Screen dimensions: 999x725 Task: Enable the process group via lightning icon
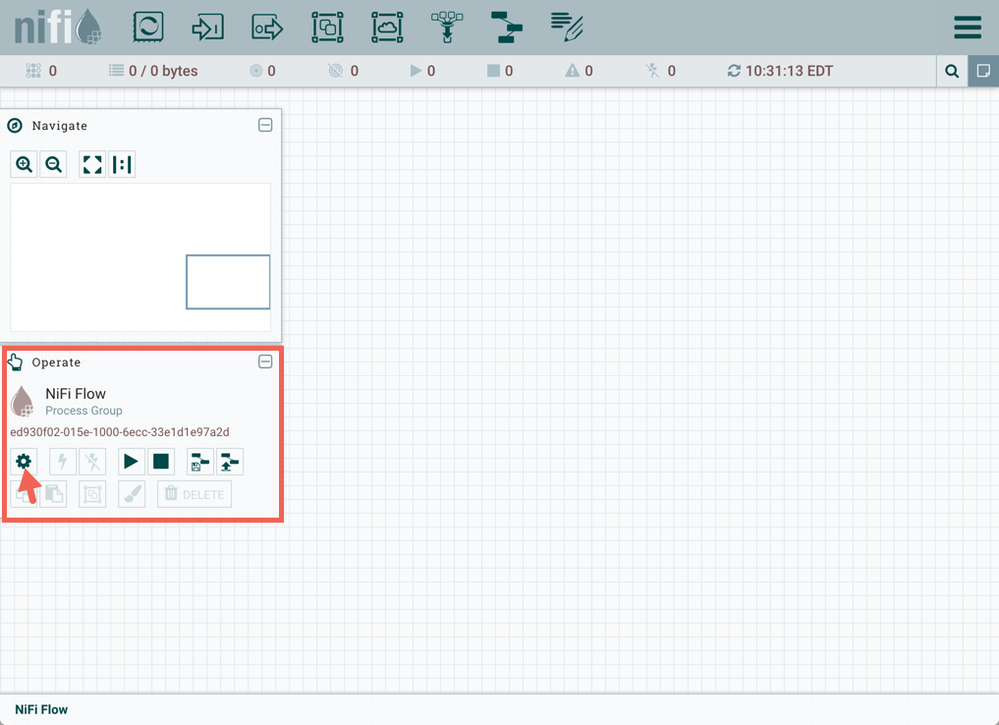point(62,461)
